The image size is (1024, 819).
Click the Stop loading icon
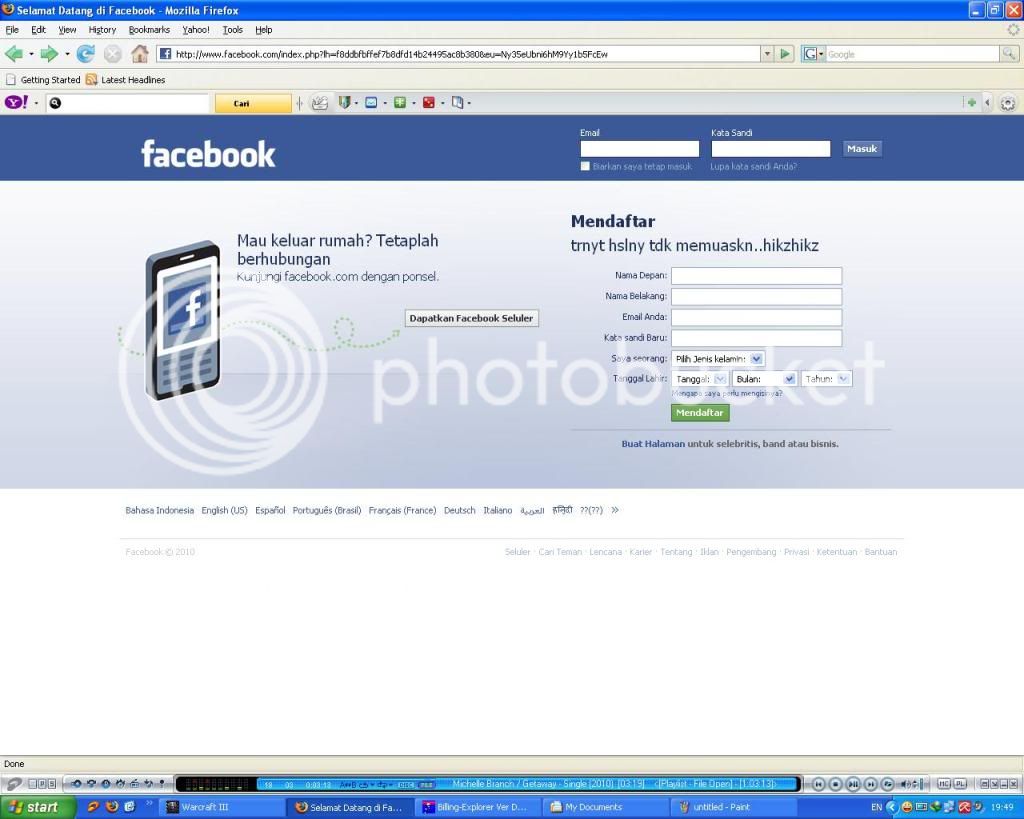tap(112, 54)
